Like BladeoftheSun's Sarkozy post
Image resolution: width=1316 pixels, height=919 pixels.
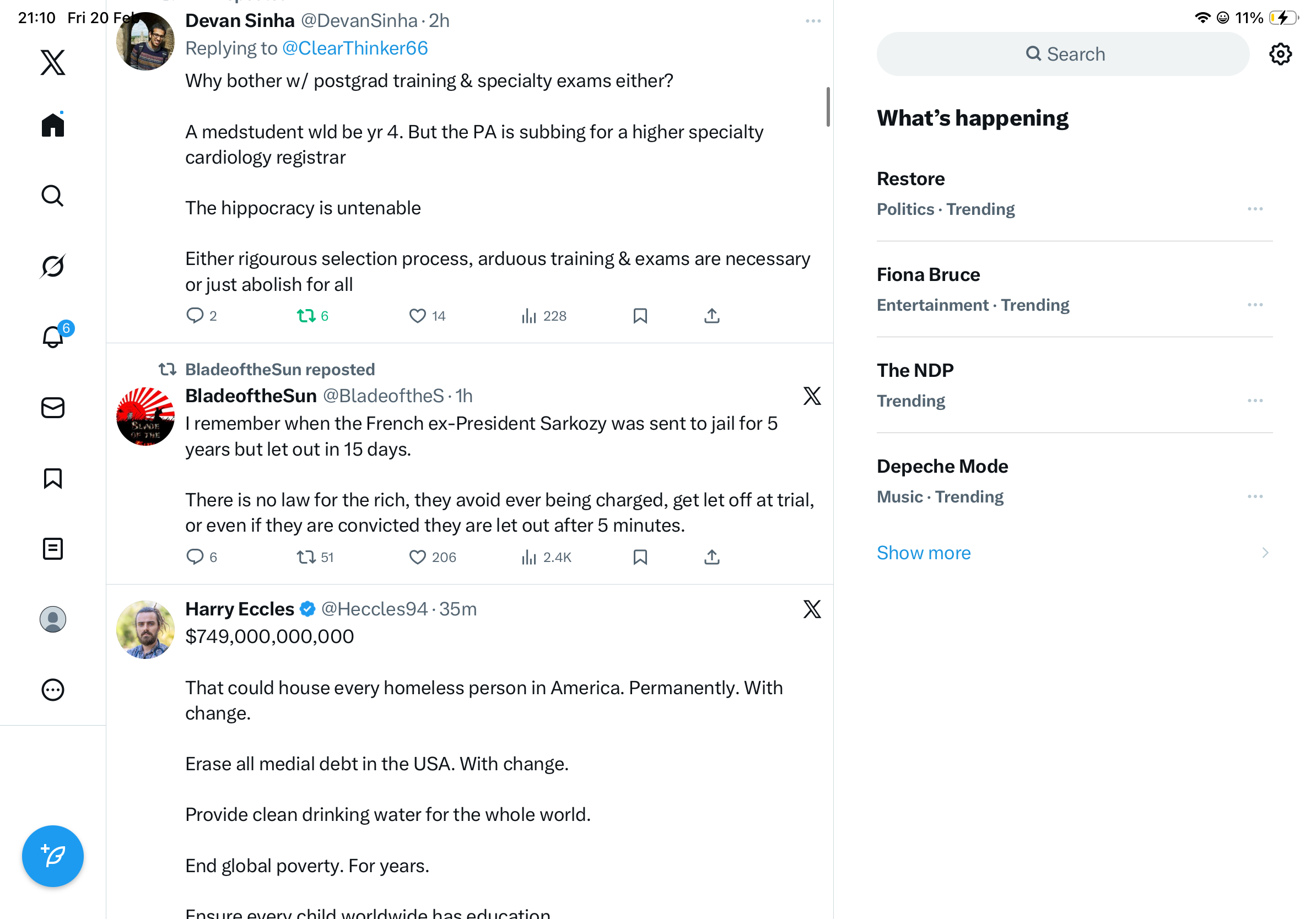417,557
